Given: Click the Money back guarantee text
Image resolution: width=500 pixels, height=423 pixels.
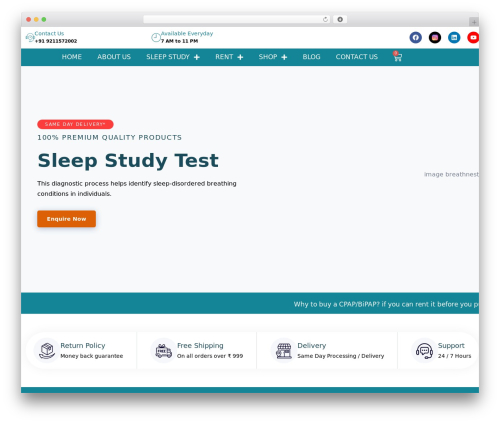Looking at the screenshot, I should point(92,356).
